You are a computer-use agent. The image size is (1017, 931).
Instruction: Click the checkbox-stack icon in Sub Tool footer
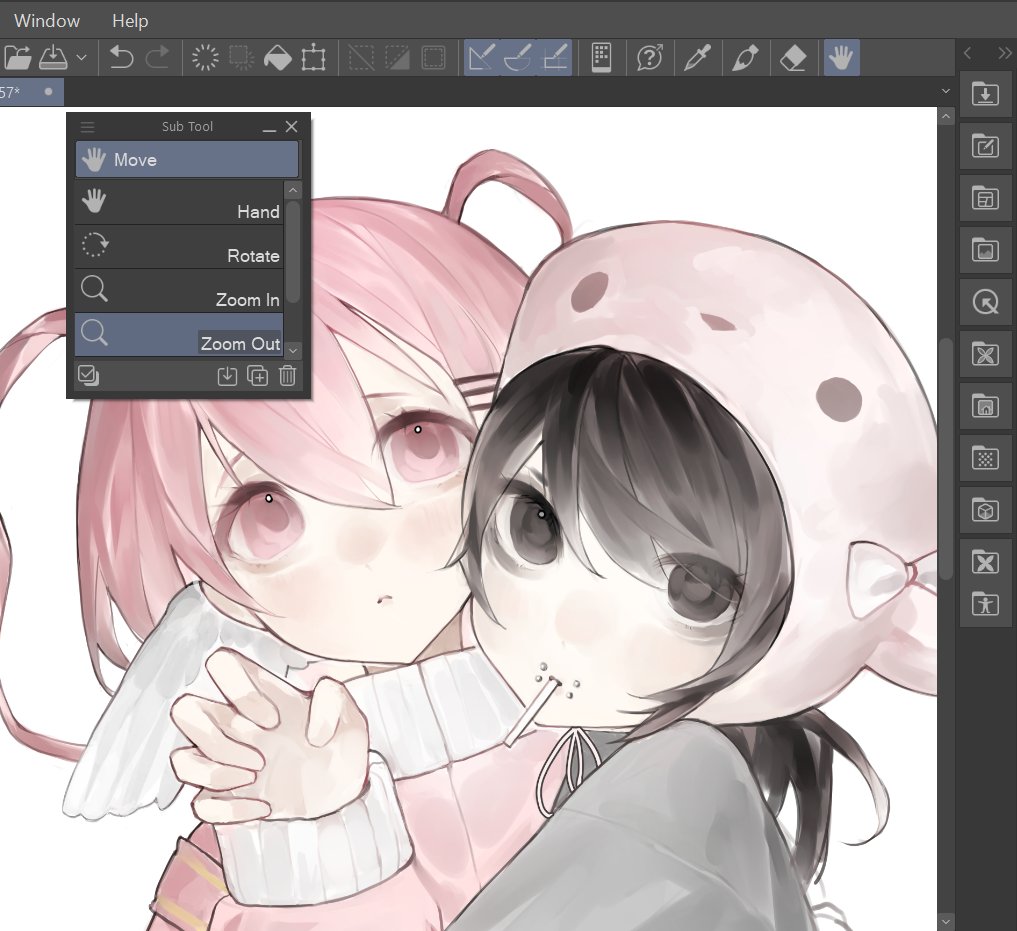click(x=88, y=376)
